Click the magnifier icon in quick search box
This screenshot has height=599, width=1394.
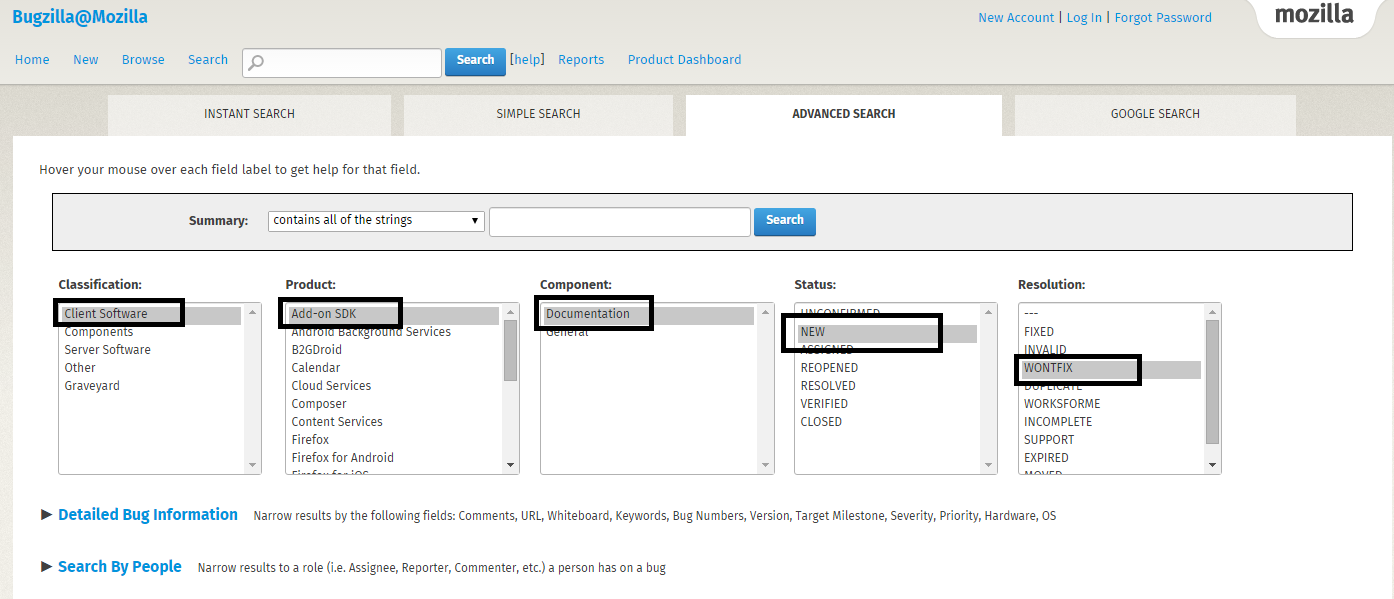[257, 62]
